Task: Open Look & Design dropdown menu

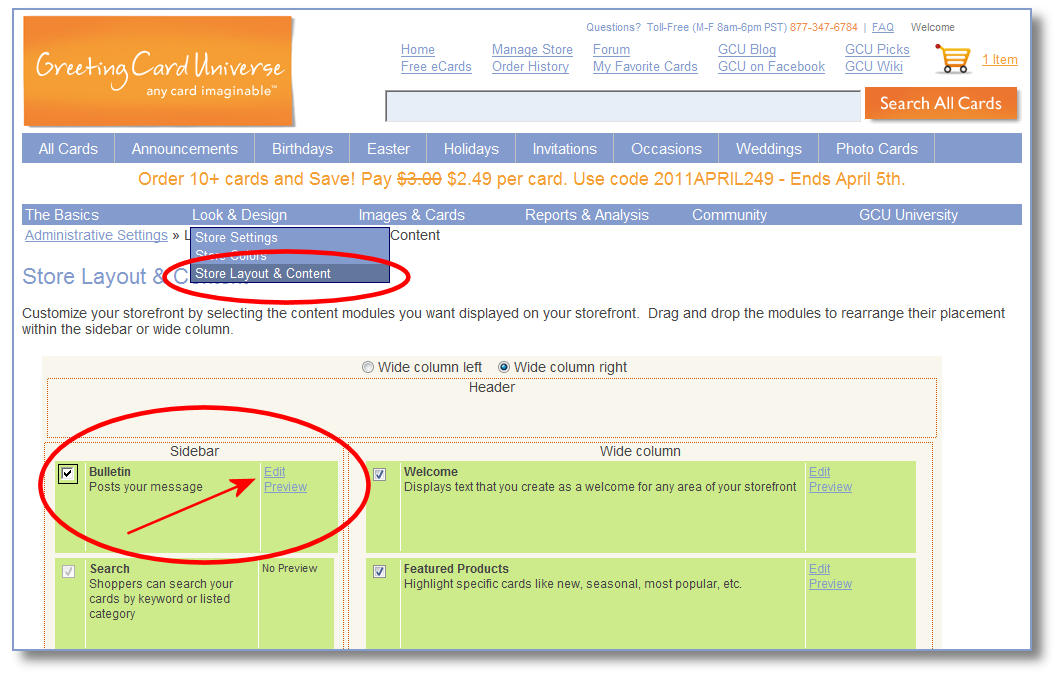Action: [x=239, y=215]
